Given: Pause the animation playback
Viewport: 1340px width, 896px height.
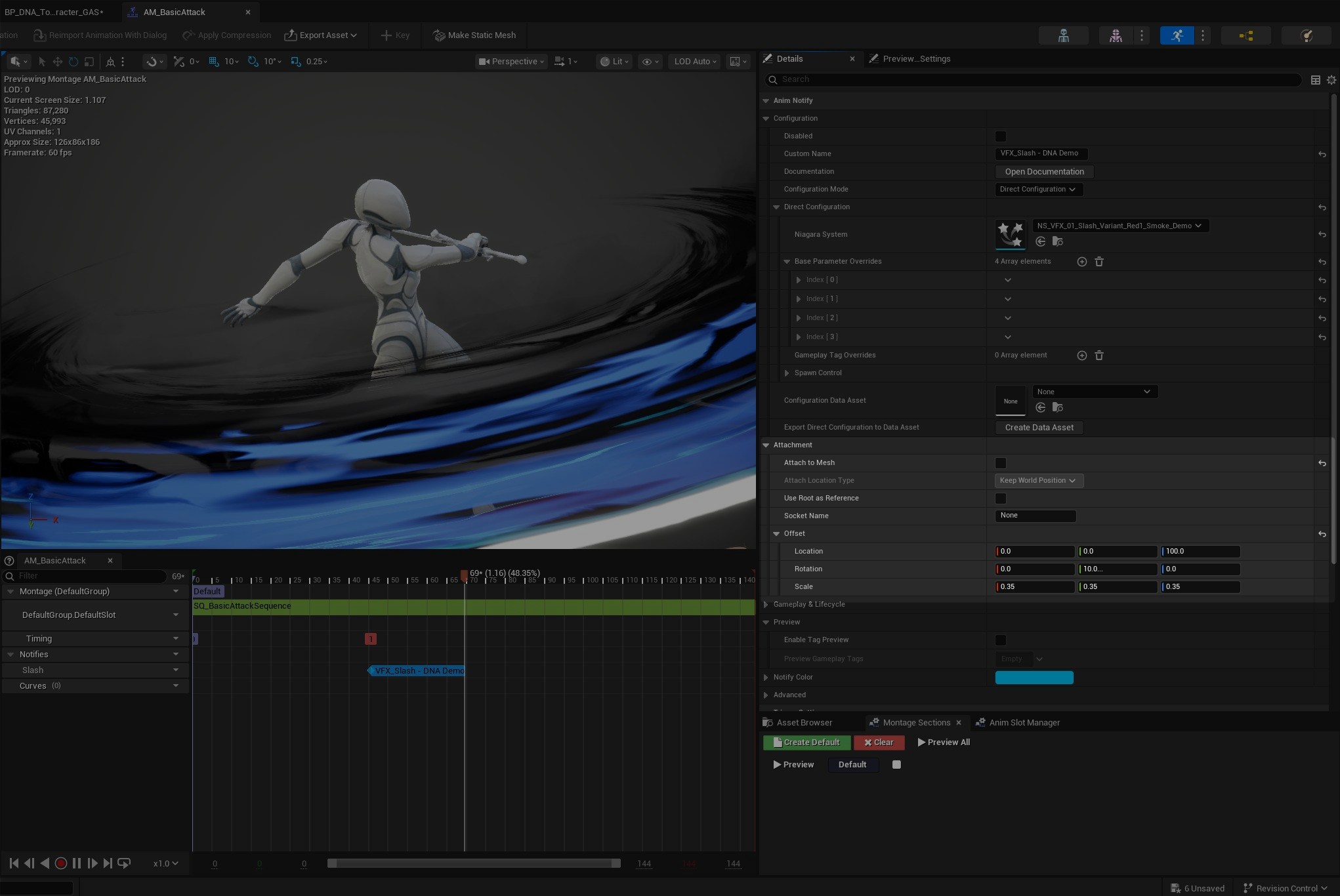Looking at the screenshot, I should pyautogui.click(x=77, y=863).
